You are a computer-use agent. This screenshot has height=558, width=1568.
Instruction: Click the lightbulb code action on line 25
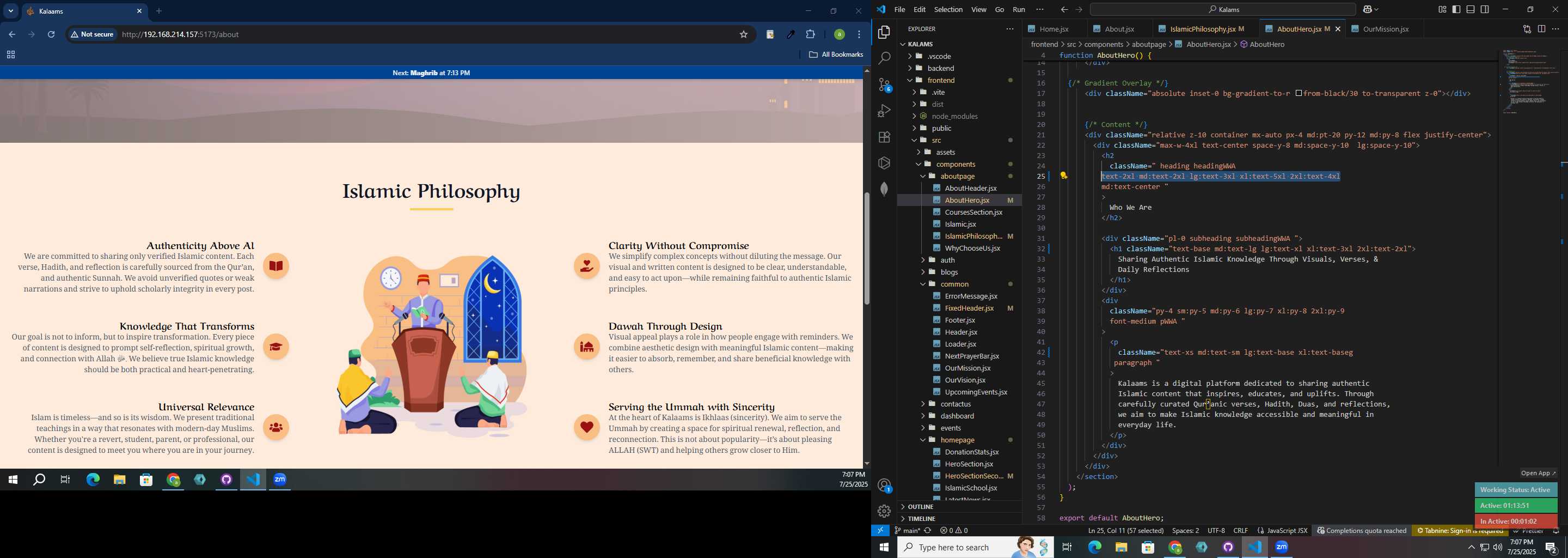click(x=1064, y=175)
